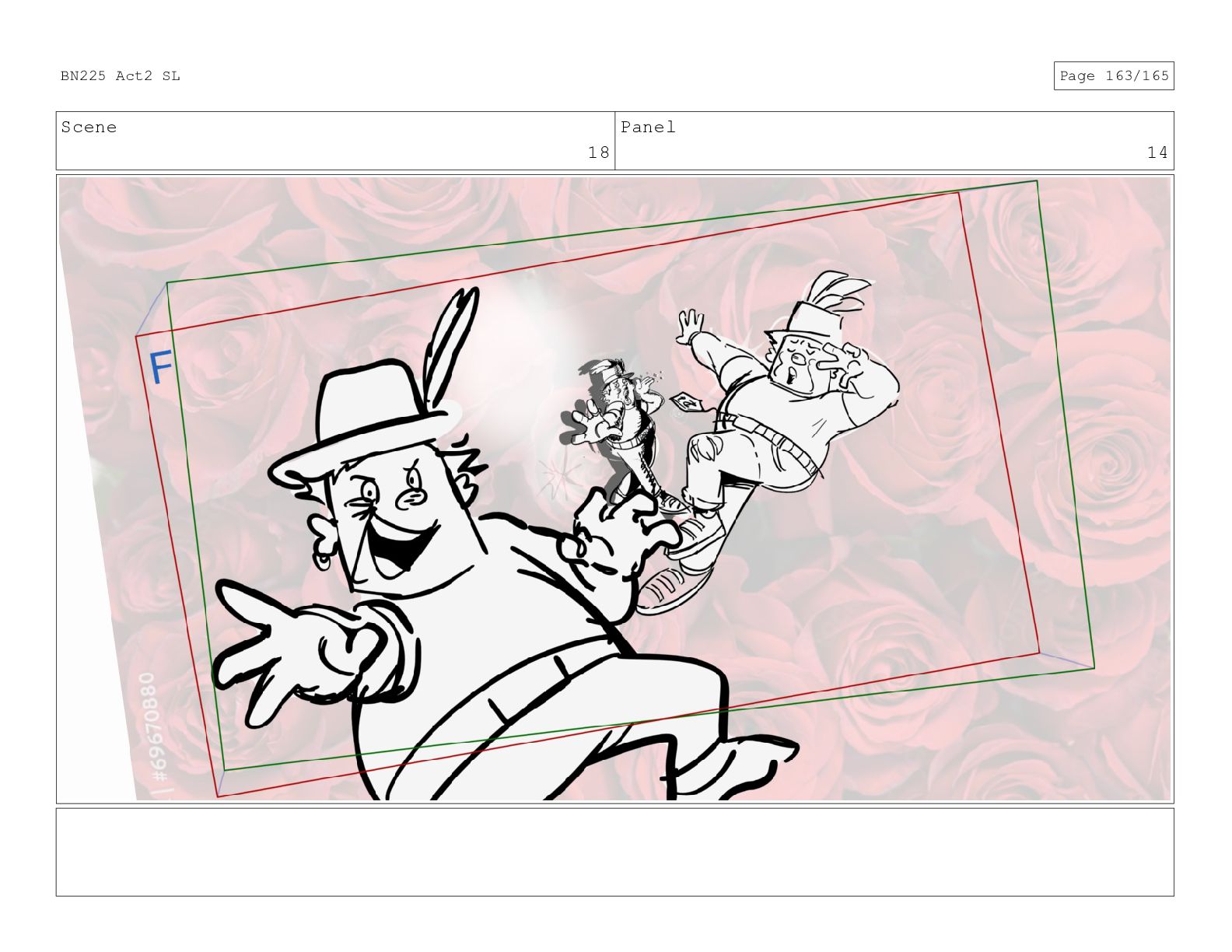This screenshot has height=952, width=1232.
Task: Click the 'Panel' label
Action: tap(648, 128)
